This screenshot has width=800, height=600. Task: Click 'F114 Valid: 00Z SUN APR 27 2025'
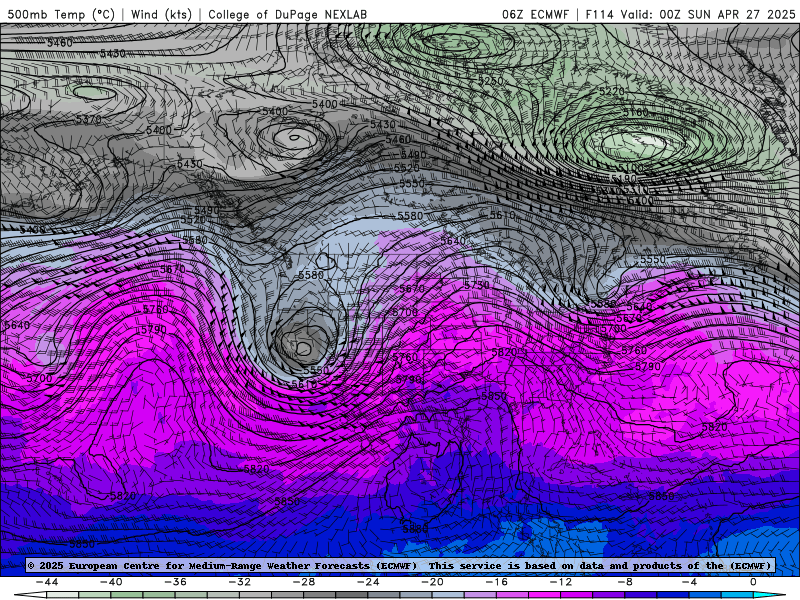[x=690, y=14]
